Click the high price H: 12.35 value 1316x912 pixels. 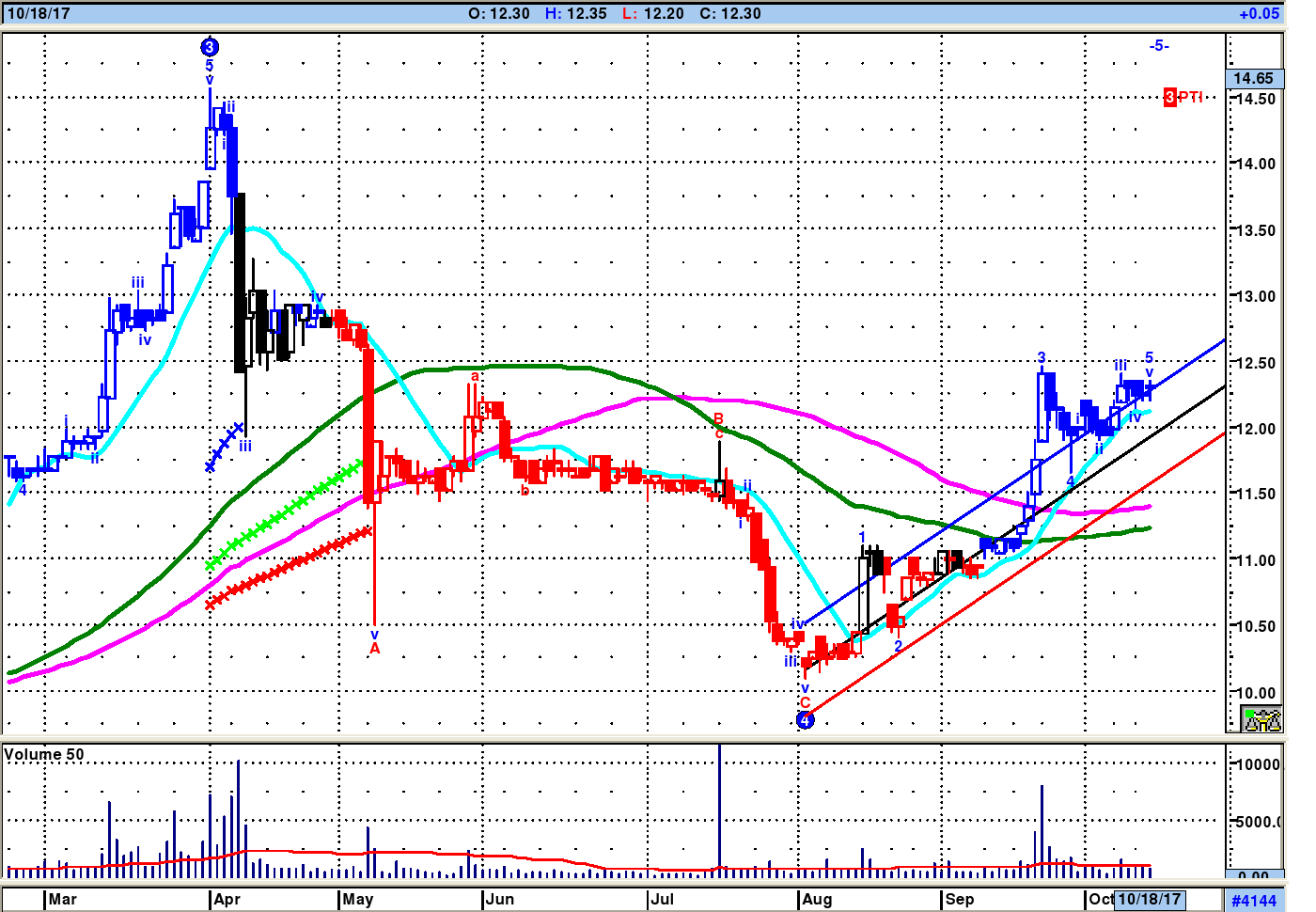(x=576, y=13)
